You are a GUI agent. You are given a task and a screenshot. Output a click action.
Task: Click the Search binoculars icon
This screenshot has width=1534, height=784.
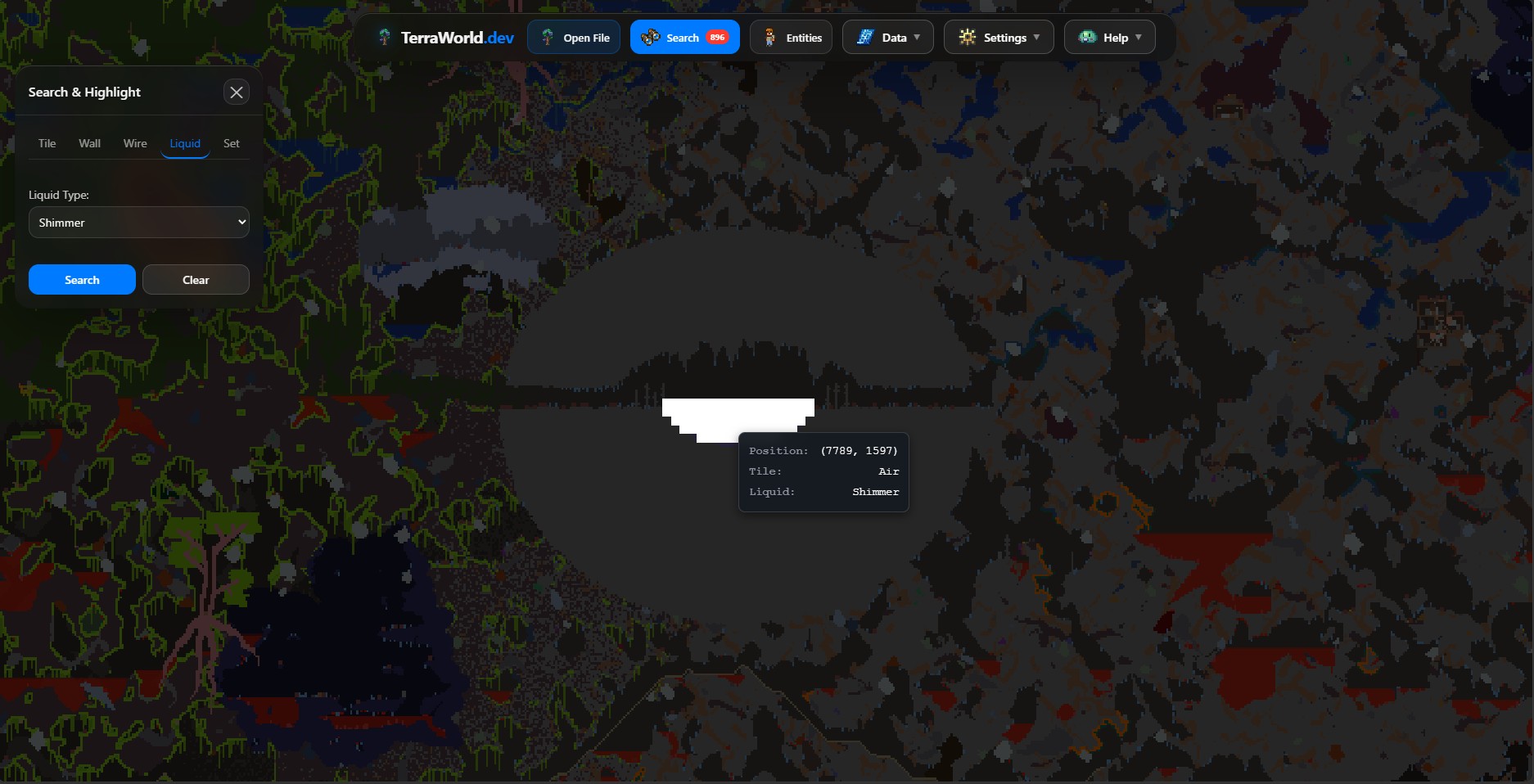coord(650,37)
